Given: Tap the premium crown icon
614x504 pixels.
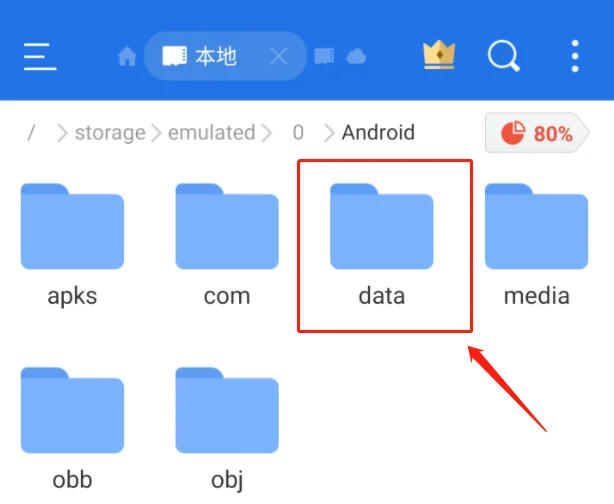Looking at the screenshot, I should [x=439, y=56].
